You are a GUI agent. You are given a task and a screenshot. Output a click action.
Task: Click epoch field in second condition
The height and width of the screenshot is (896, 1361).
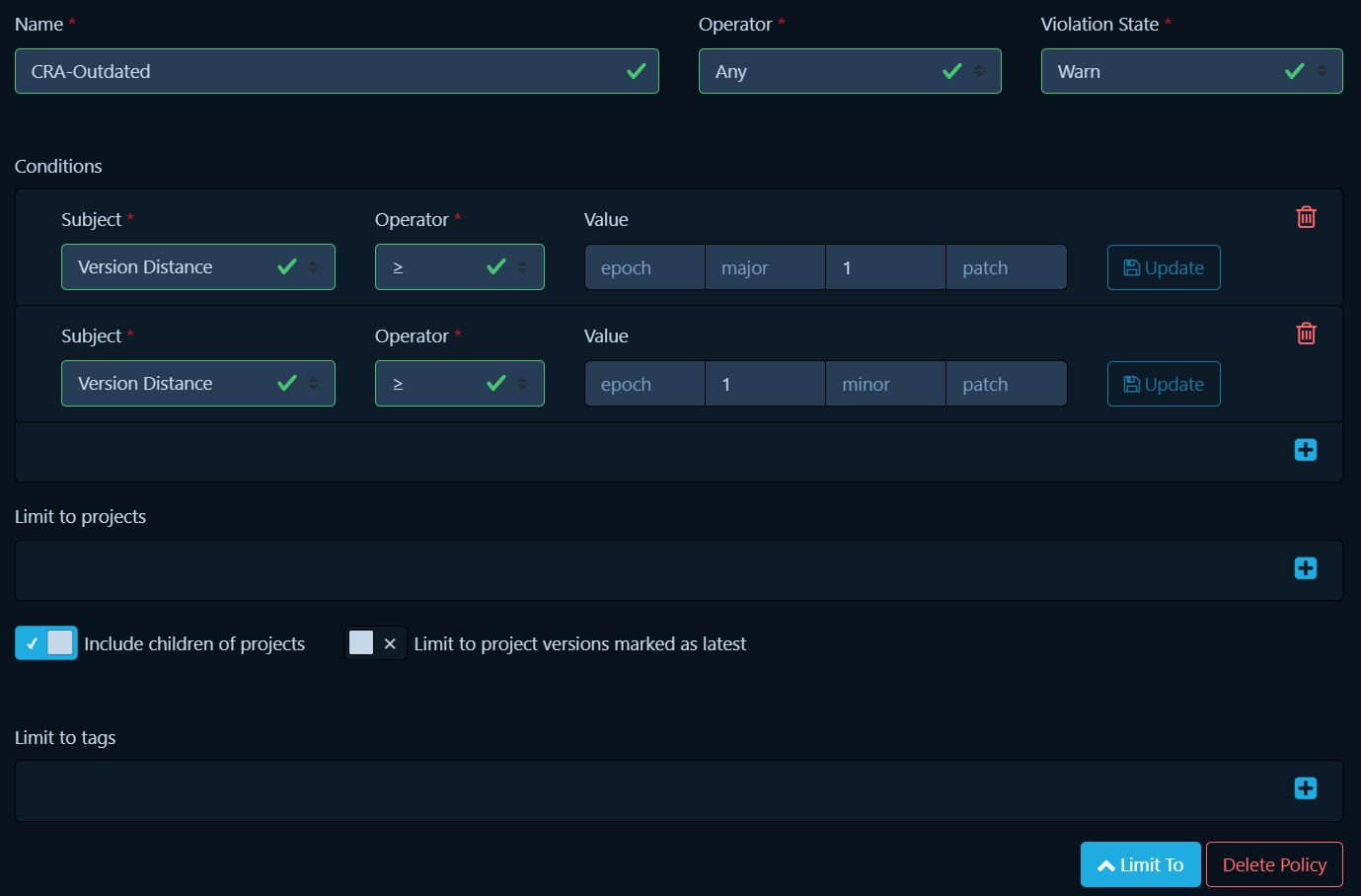[644, 384]
